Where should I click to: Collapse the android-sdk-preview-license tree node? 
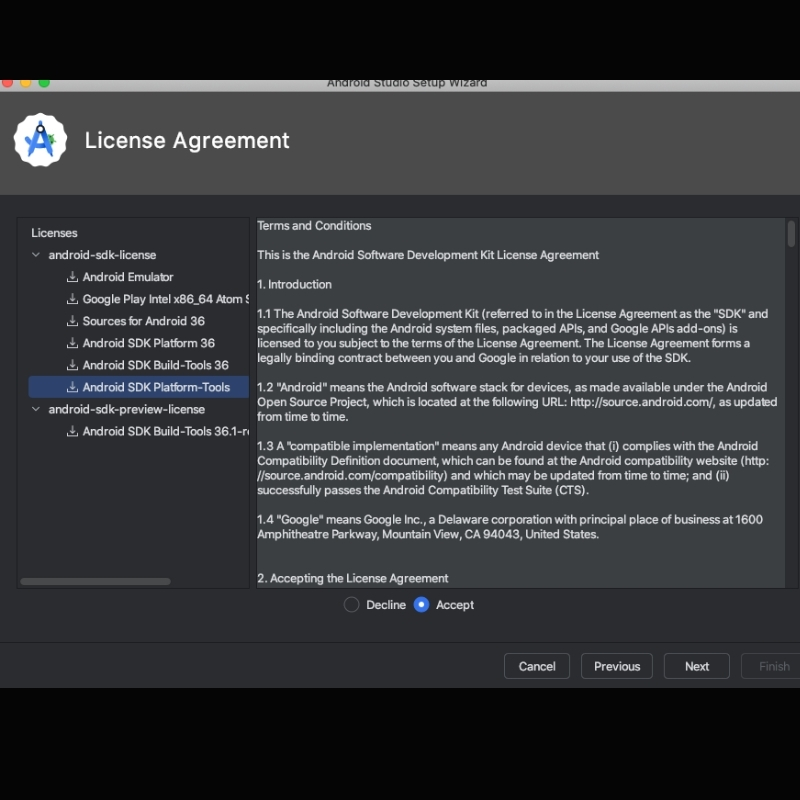[x=36, y=409]
